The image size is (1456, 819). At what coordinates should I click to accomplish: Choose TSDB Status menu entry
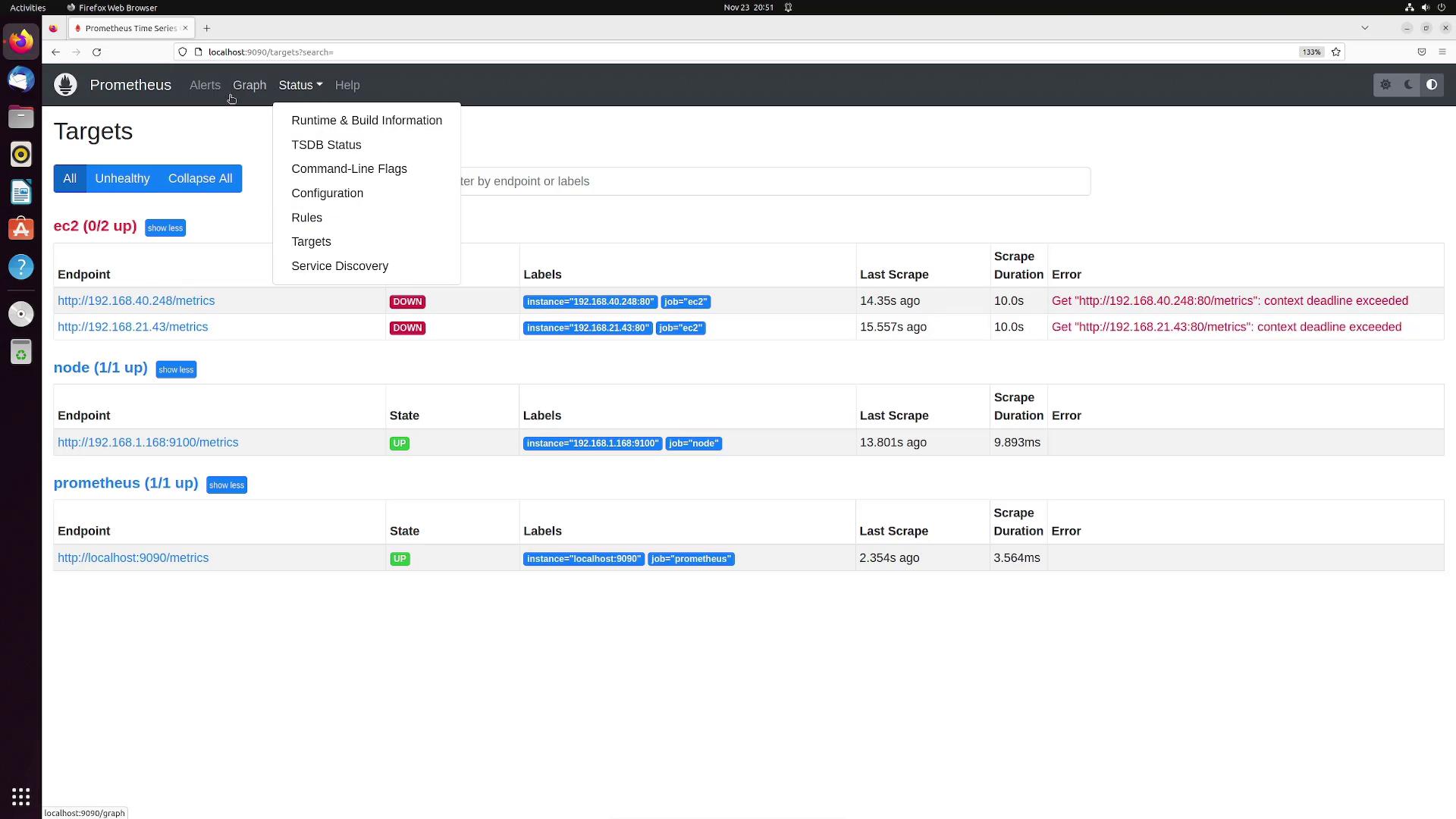326,145
